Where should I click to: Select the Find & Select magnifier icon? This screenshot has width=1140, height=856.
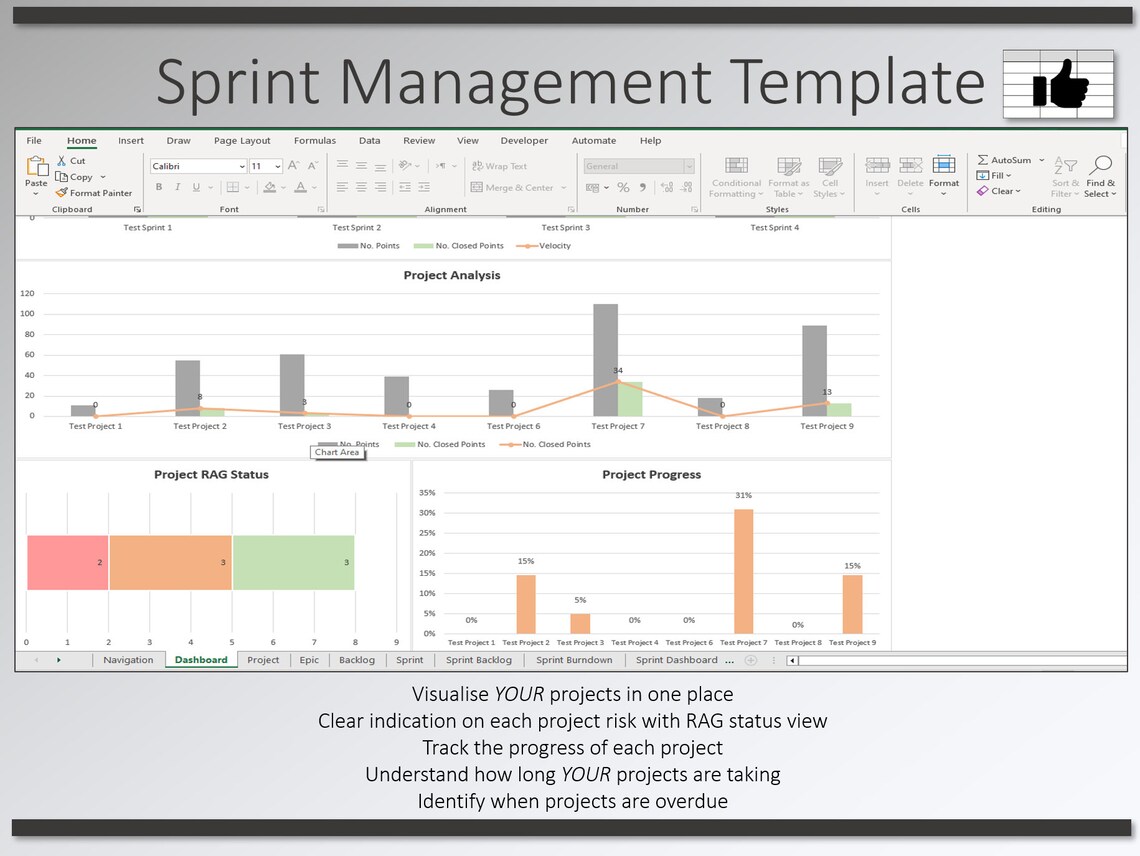[x=1101, y=164]
